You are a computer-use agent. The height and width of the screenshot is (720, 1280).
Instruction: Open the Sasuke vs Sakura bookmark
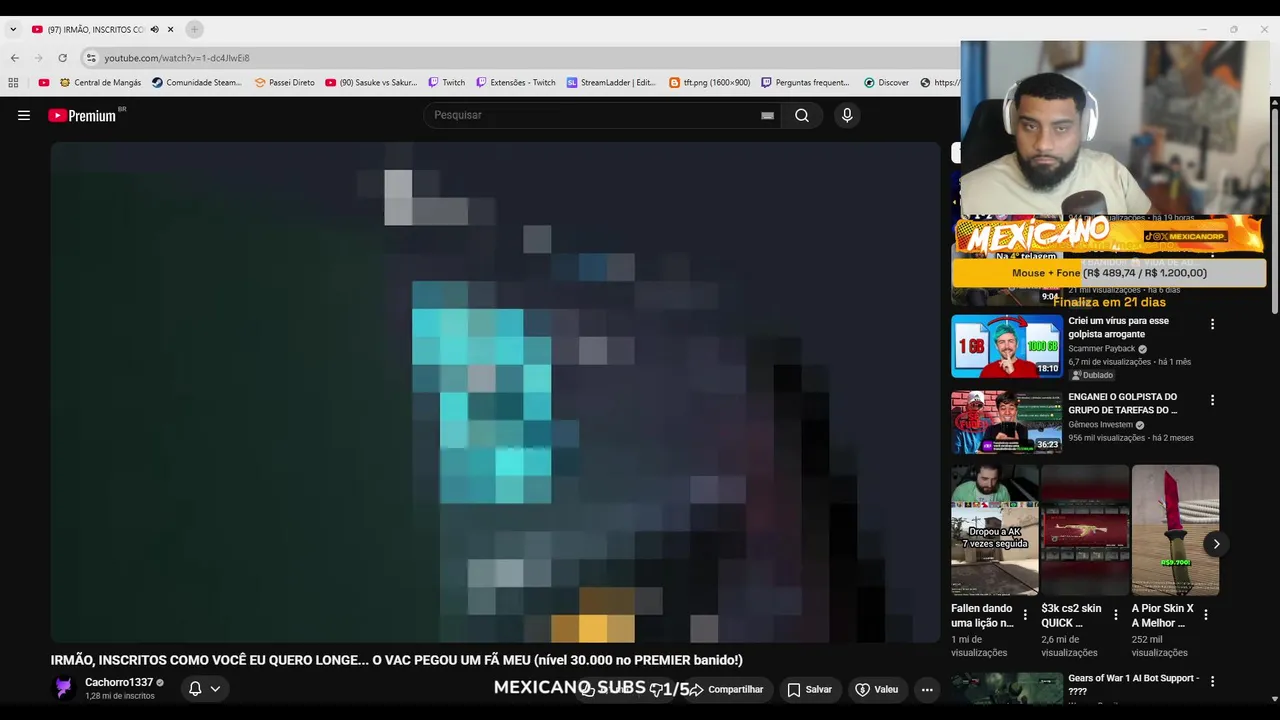click(371, 83)
